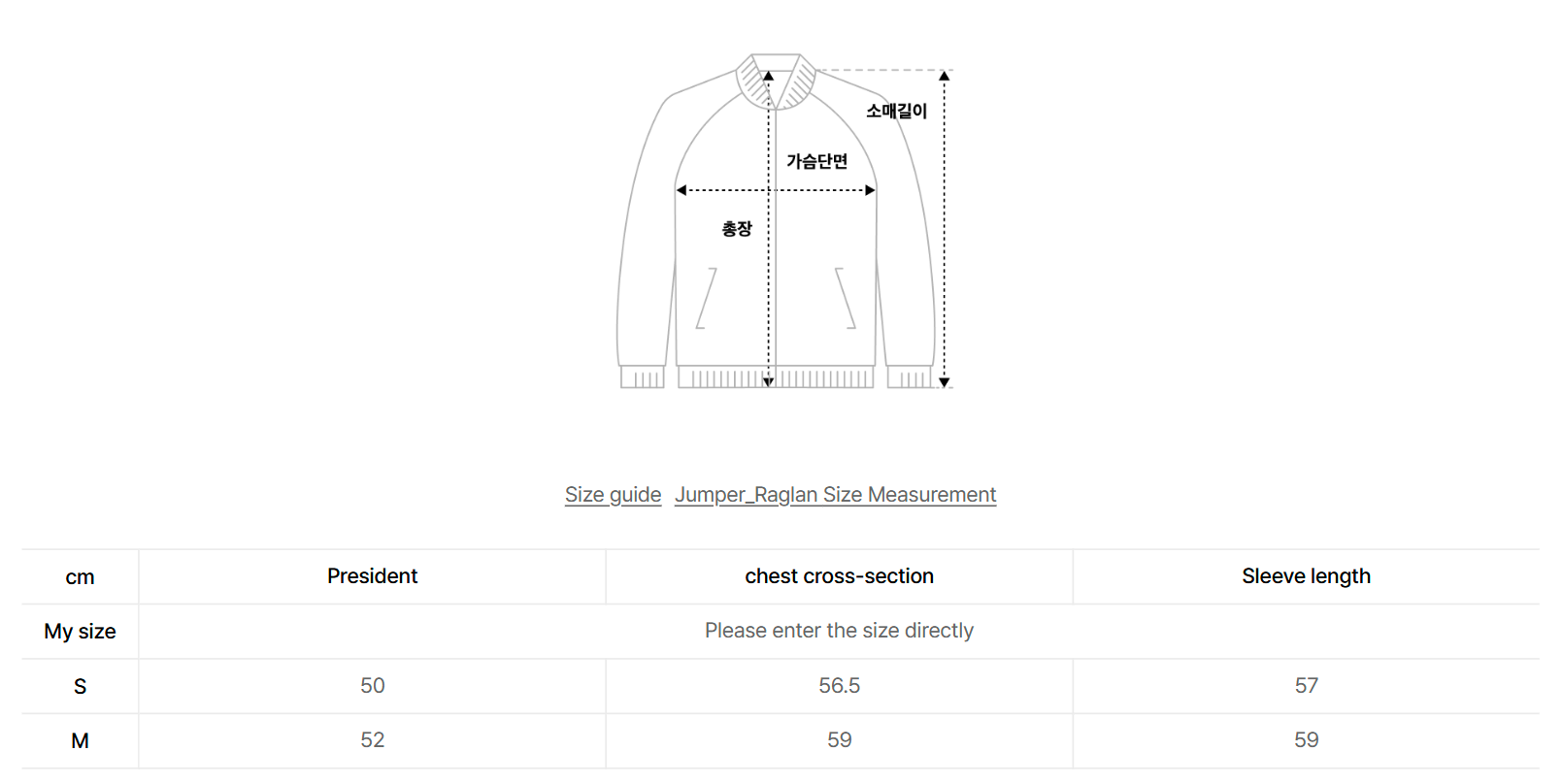Click the My size row label
The image size is (1563, 784).
pyautogui.click(x=80, y=632)
